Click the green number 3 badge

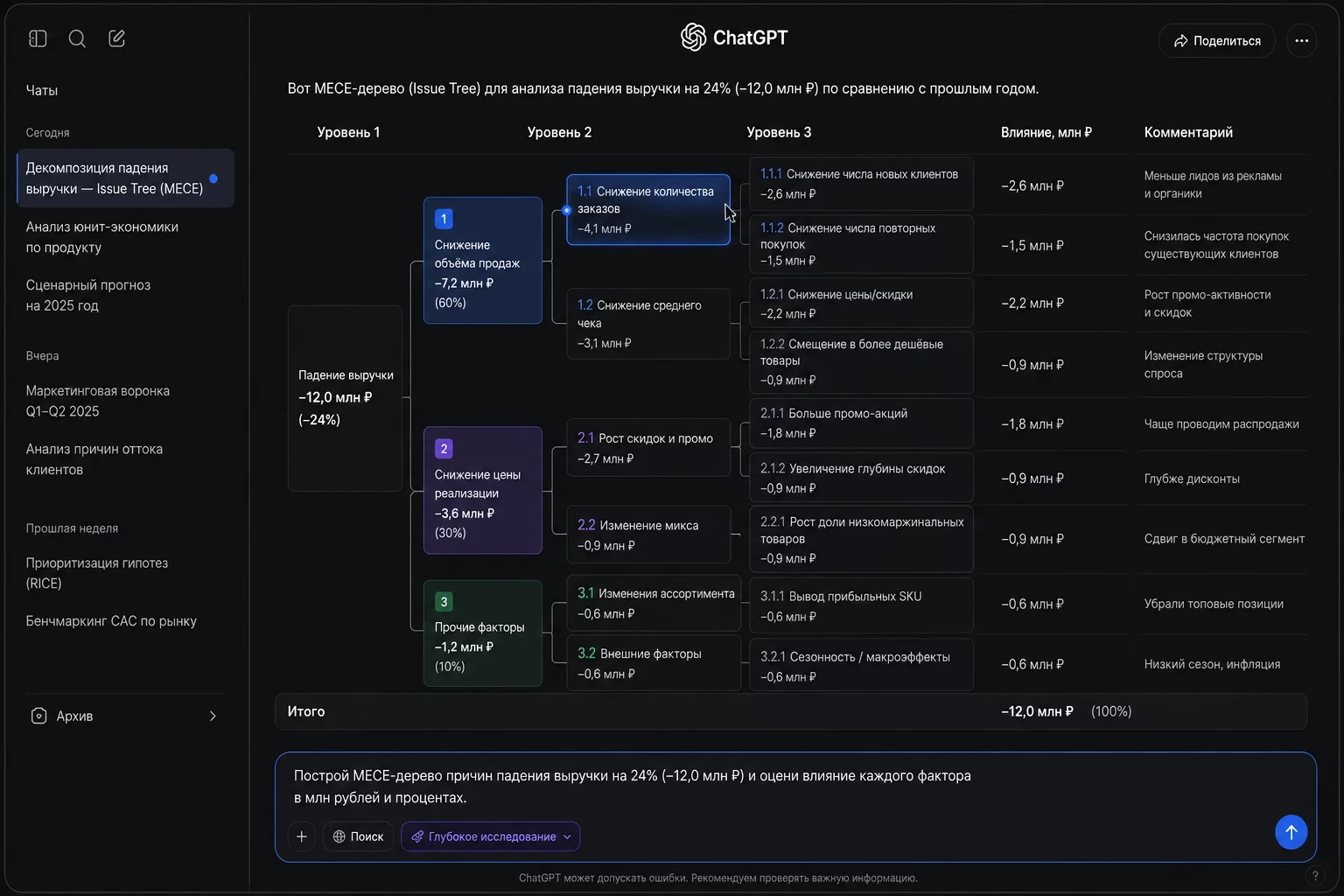444,602
